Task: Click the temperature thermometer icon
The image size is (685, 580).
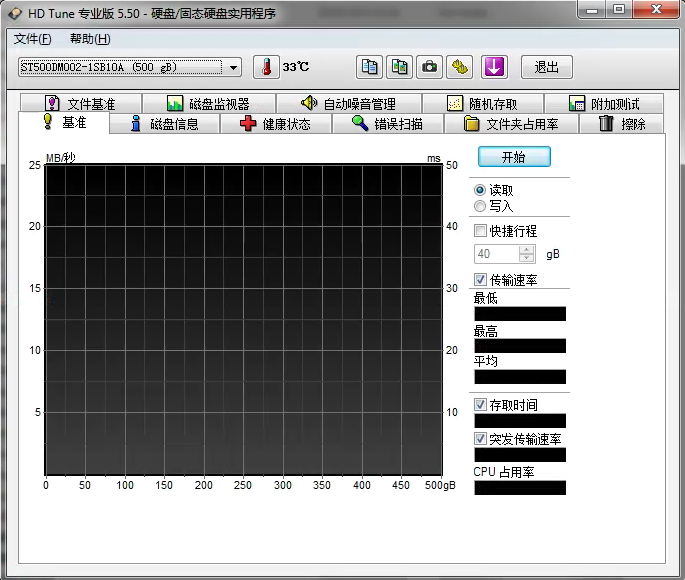Action: point(266,67)
